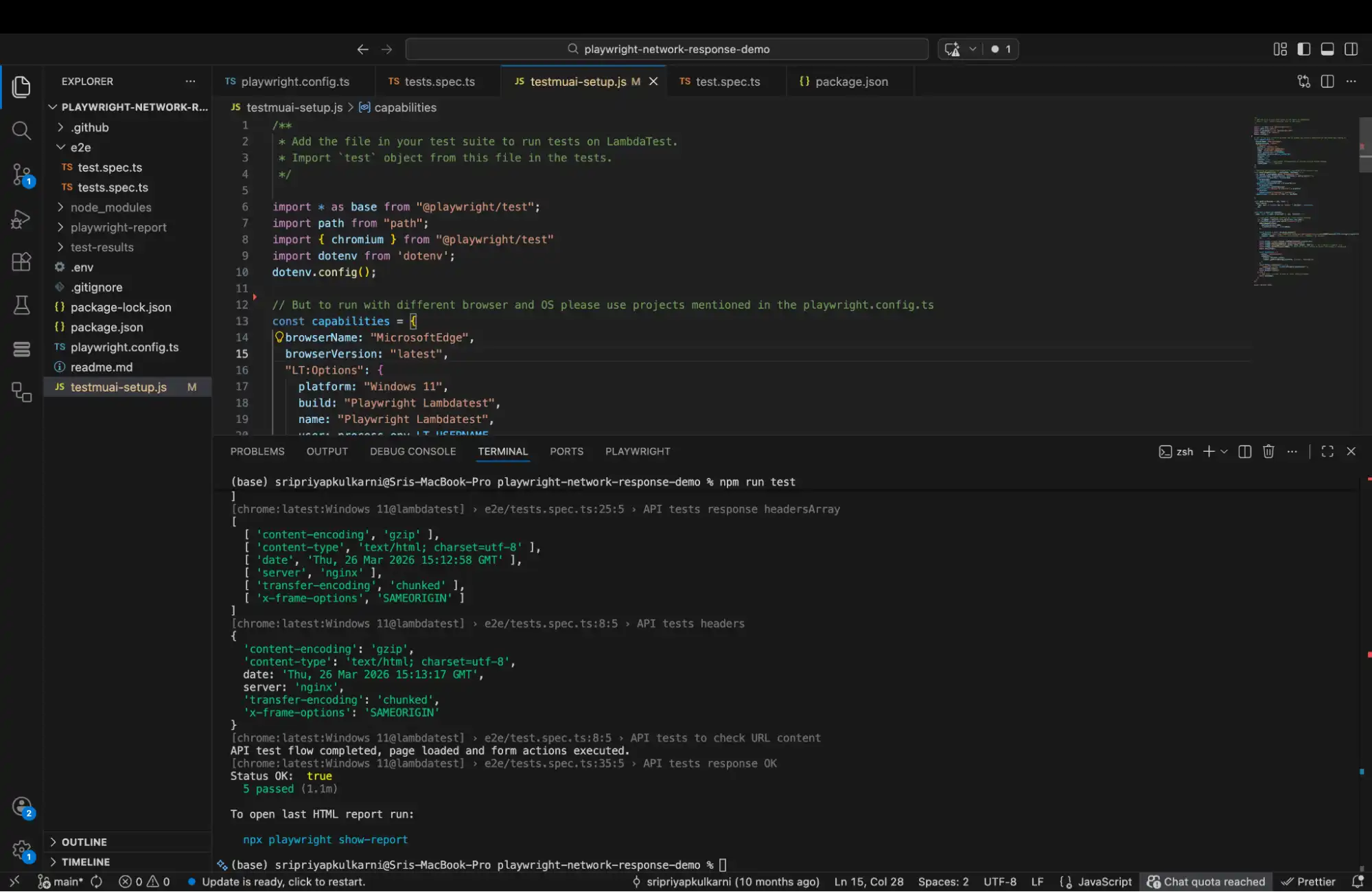Click the editor minimap preview
The image size is (1372, 892).
pyautogui.click(x=1304, y=201)
